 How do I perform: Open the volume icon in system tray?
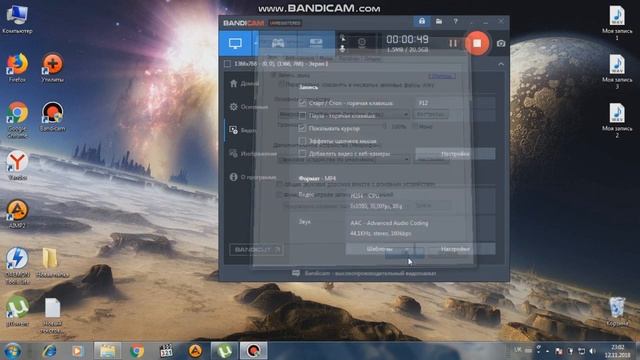(593, 351)
